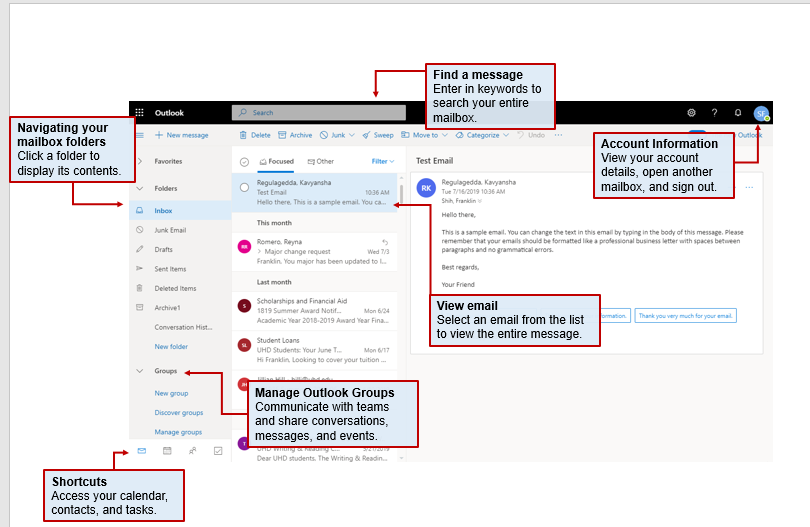Switch to the Focused tab
The image size is (810, 527).
click(276, 161)
